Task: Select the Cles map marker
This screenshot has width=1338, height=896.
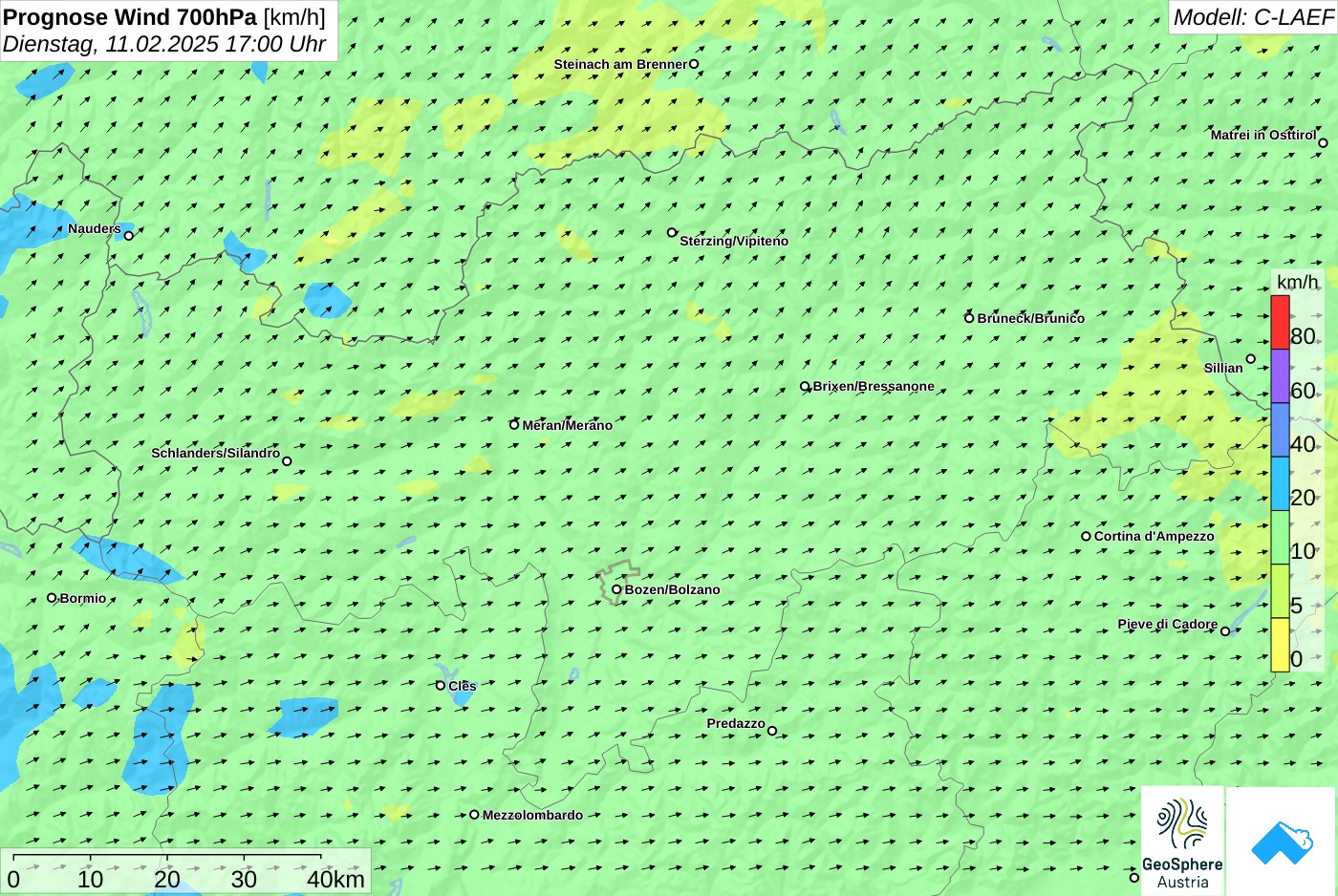Action: (x=441, y=685)
